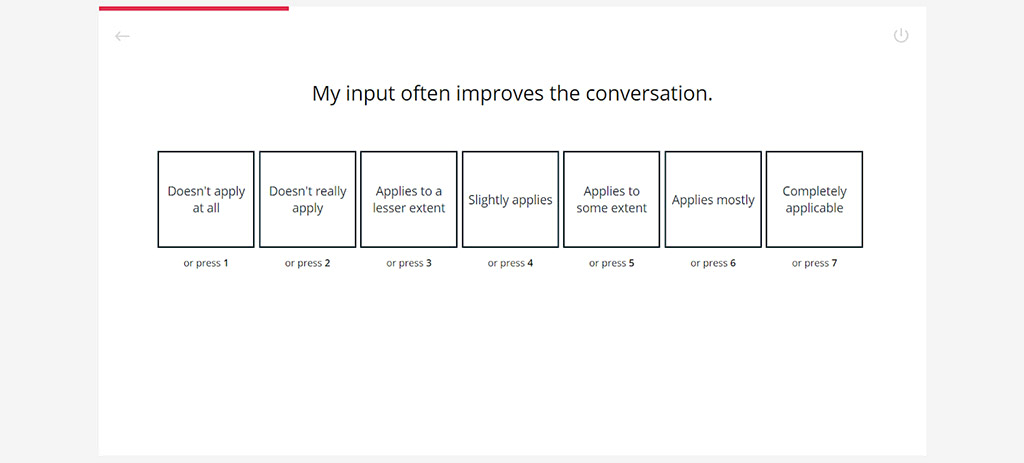
Task: Click the red progress bar at top
Action: pos(194,8)
